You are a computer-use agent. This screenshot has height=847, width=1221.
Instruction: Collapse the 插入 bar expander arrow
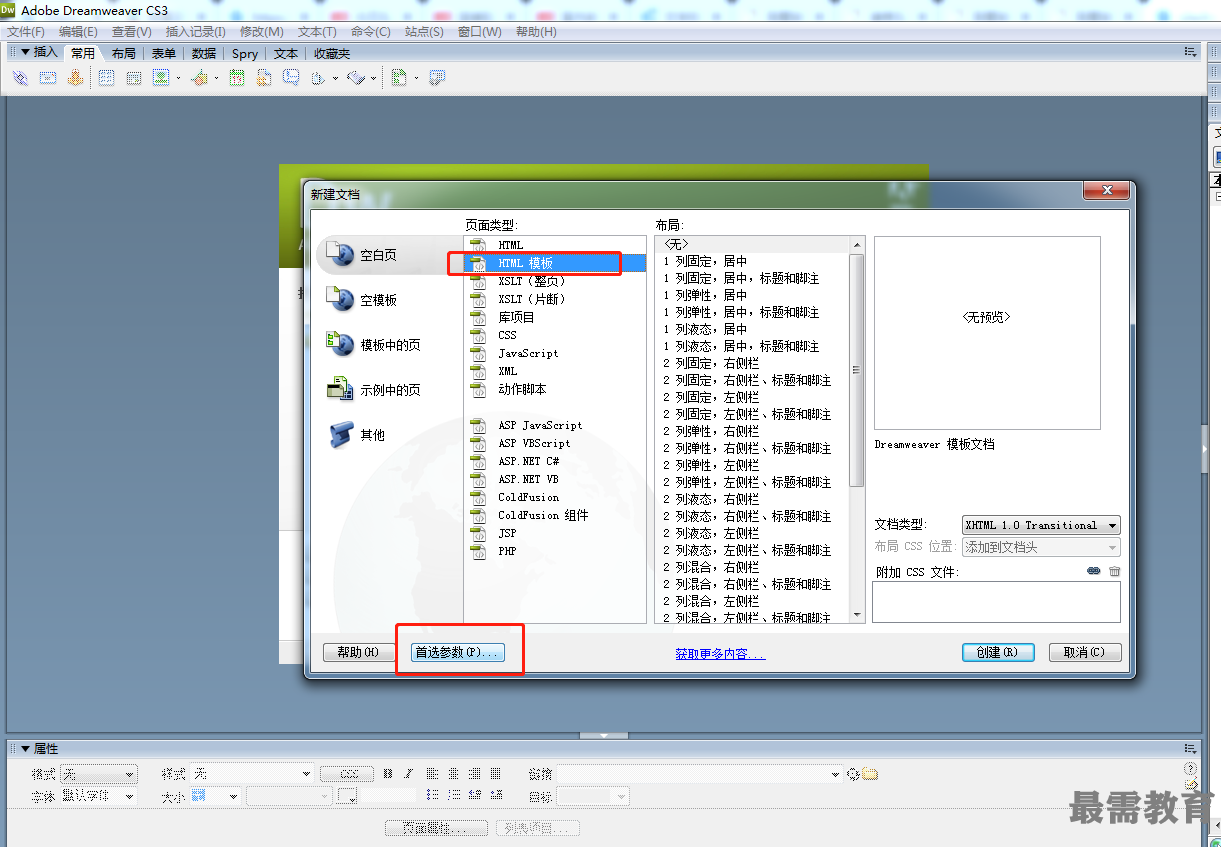(26, 52)
